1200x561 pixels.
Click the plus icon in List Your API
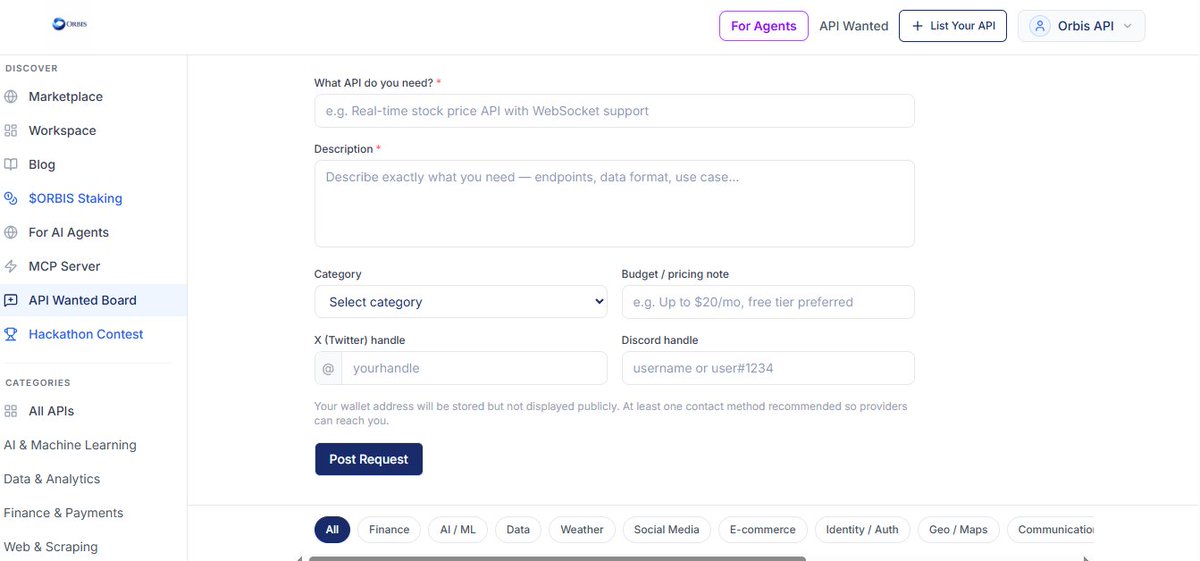[x=917, y=26]
